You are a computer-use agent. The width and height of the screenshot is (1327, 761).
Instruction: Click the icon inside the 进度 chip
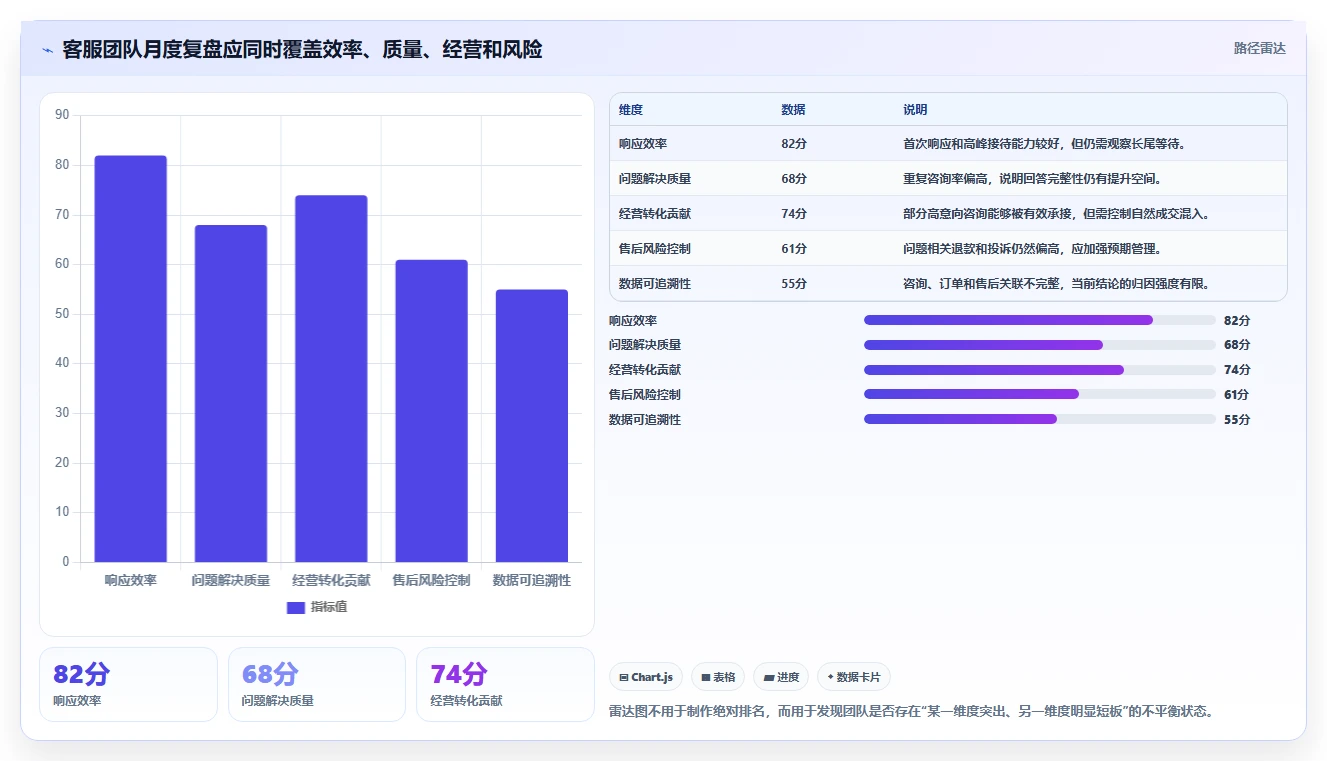tap(769, 678)
